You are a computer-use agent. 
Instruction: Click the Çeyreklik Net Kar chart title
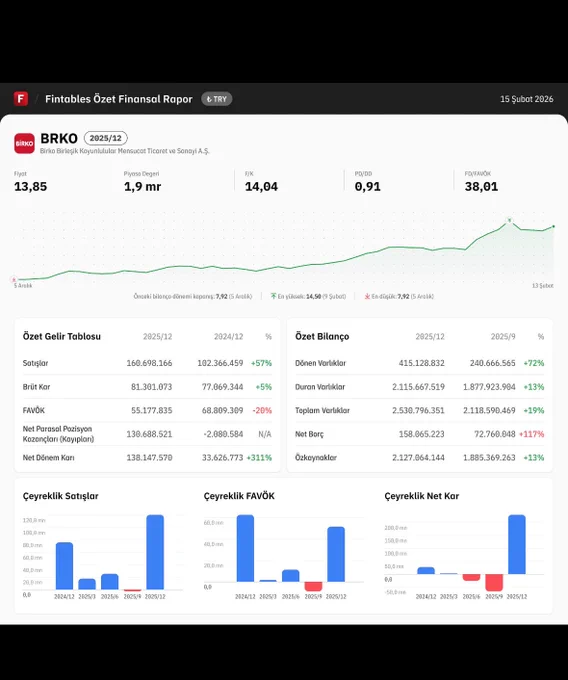tap(421, 496)
